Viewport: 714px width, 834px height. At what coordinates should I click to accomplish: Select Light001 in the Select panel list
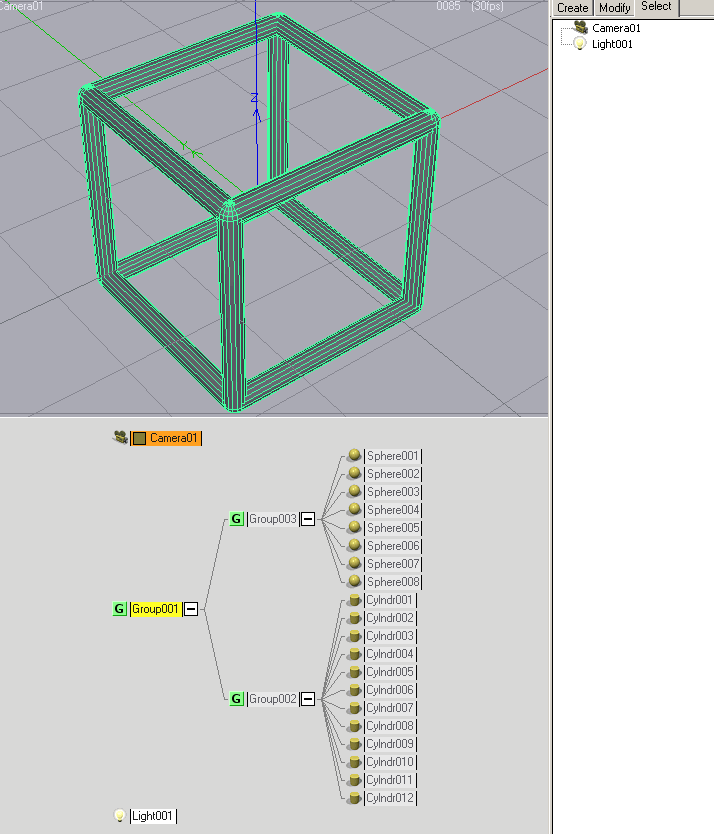click(612, 44)
